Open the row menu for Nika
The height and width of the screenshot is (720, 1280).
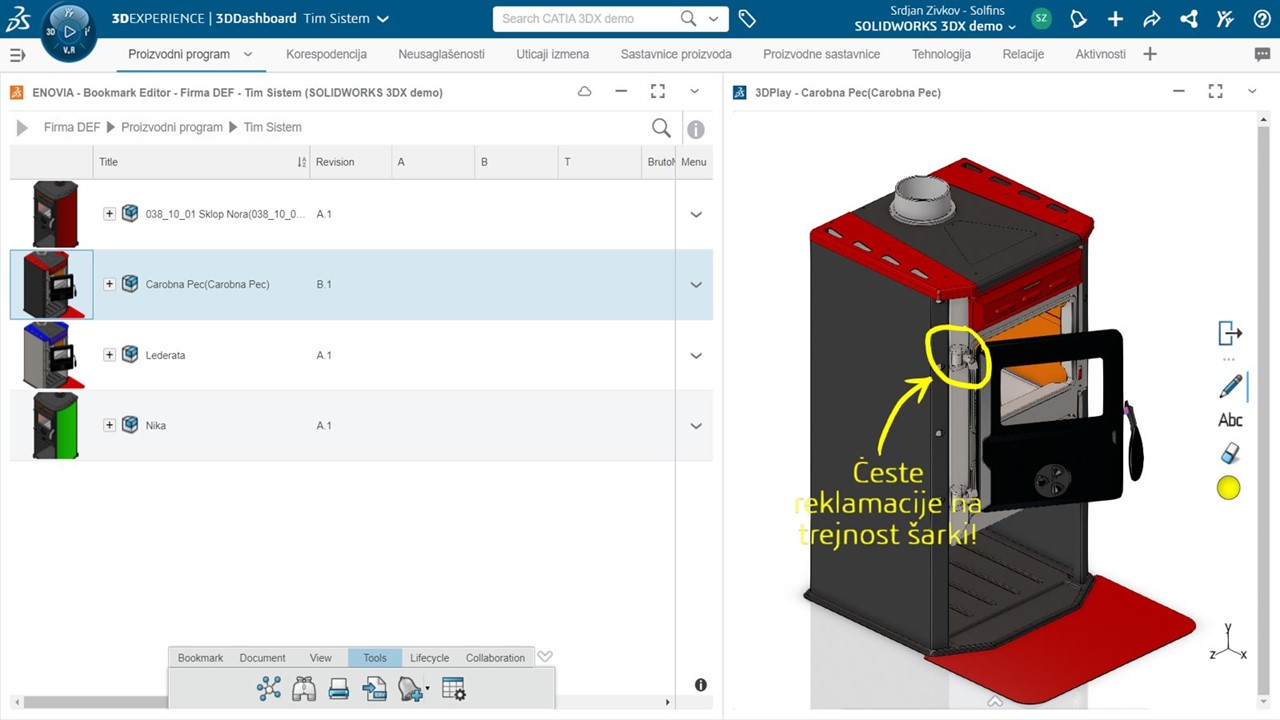point(696,426)
